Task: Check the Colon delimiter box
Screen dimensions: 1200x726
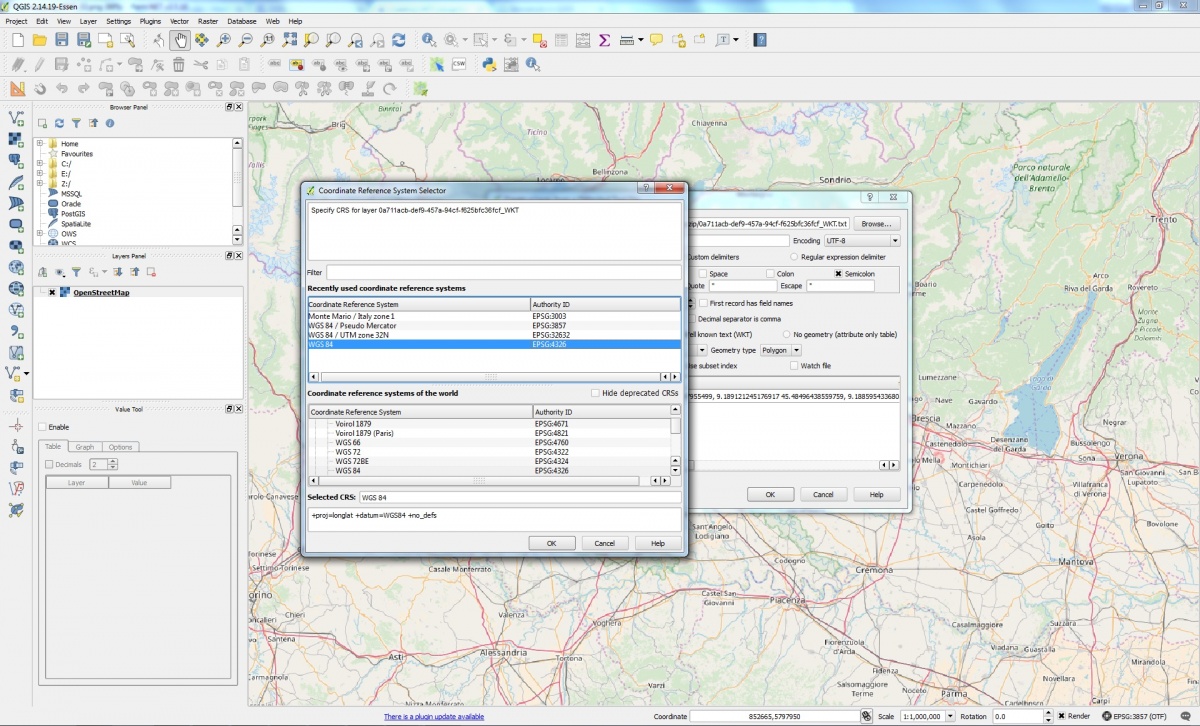Action: point(770,273)
